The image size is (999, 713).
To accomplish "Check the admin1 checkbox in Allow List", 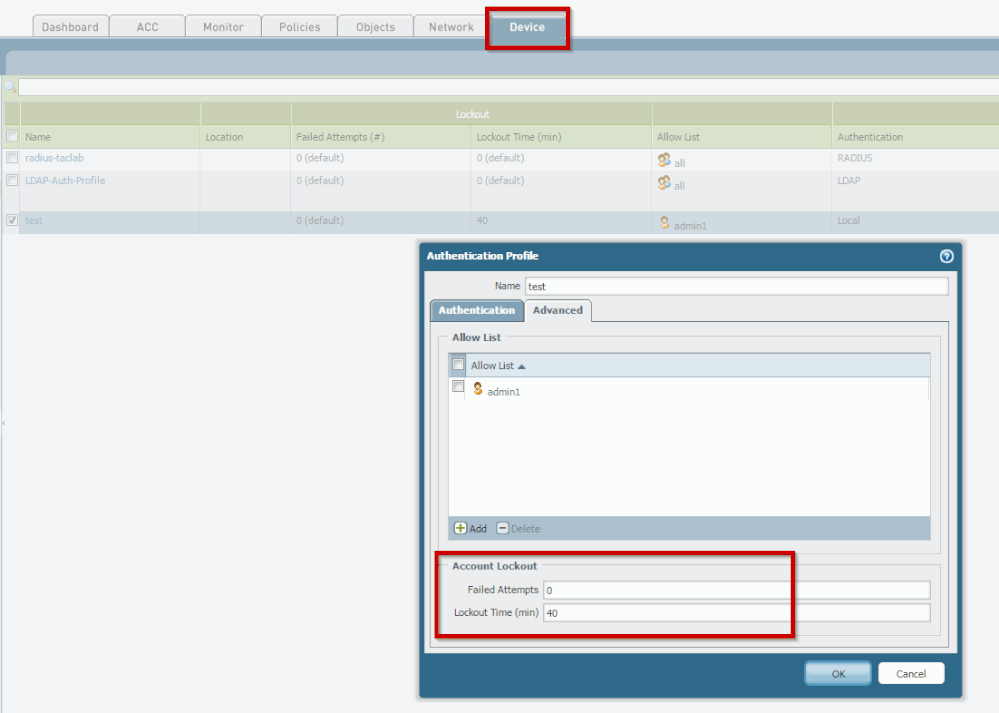I will 458,387.
